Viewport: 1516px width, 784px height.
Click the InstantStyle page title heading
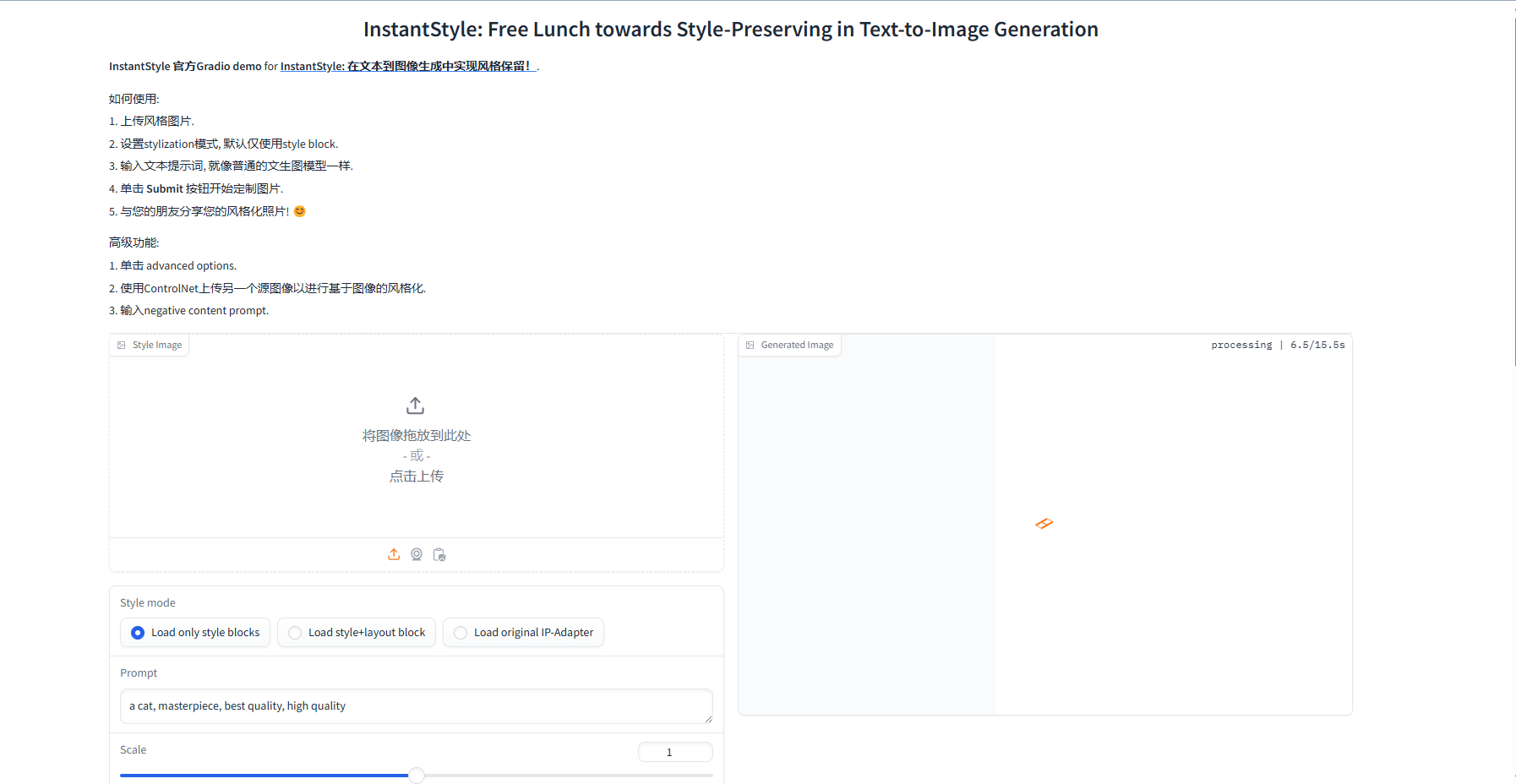(731, 30)
